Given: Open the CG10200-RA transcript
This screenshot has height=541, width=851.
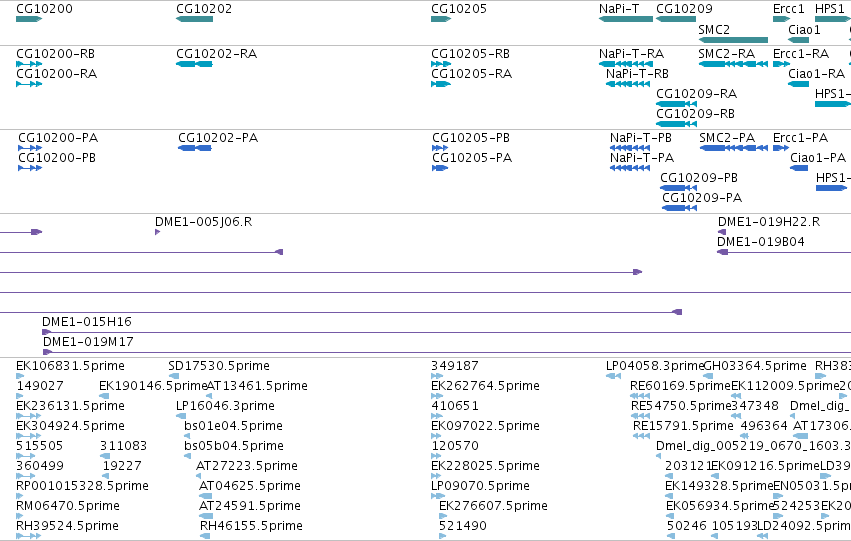Looking at the screenshot, I should (29, 84).
